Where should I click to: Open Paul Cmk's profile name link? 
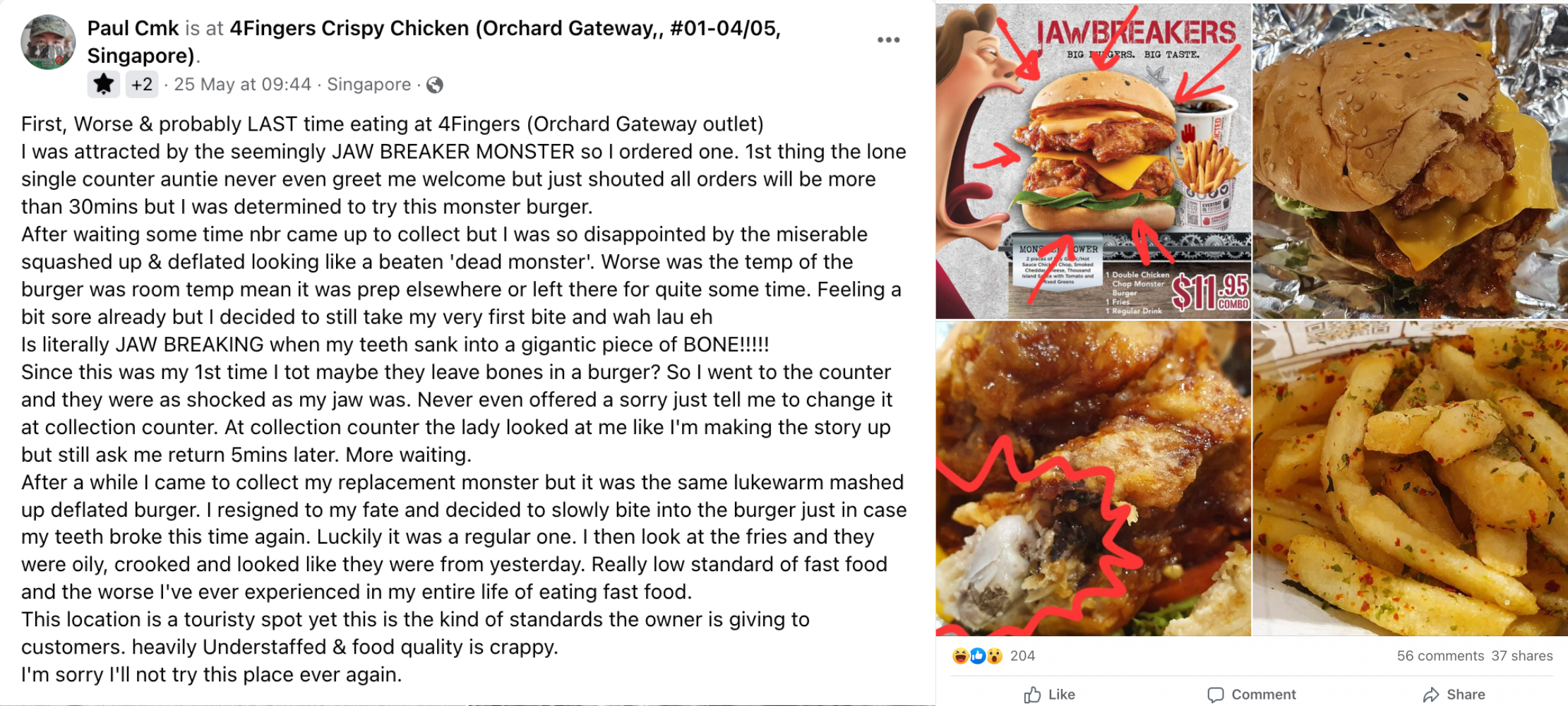pos(133,28)
